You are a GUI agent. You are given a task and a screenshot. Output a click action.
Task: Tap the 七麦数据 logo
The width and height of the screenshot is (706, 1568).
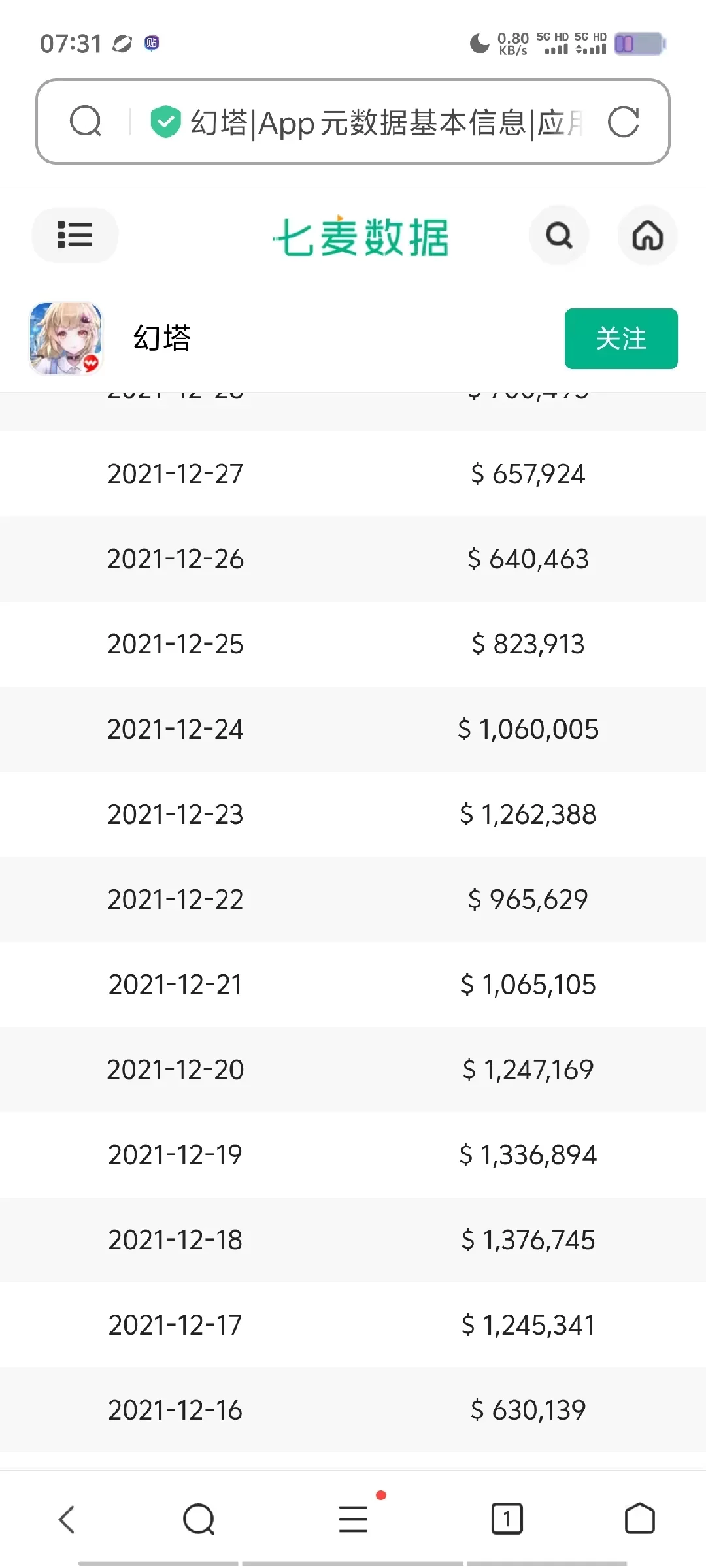[361, 237]
